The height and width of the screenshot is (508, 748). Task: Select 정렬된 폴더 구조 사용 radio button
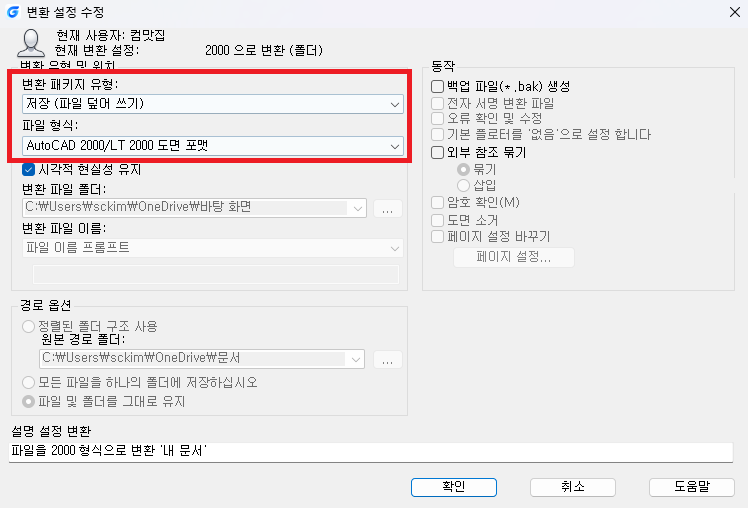[28, 326]
